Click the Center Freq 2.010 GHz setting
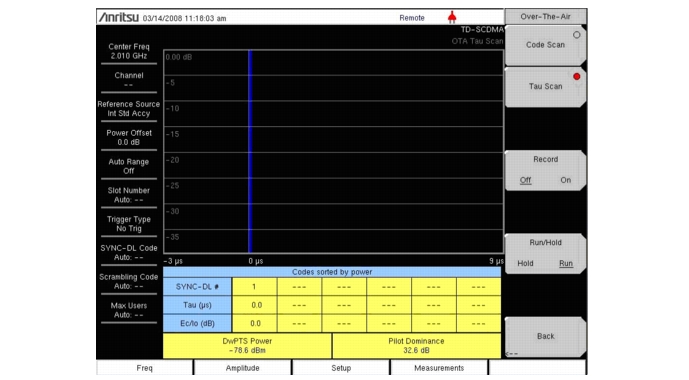The image size is (689, 380). tap(129, 51)
